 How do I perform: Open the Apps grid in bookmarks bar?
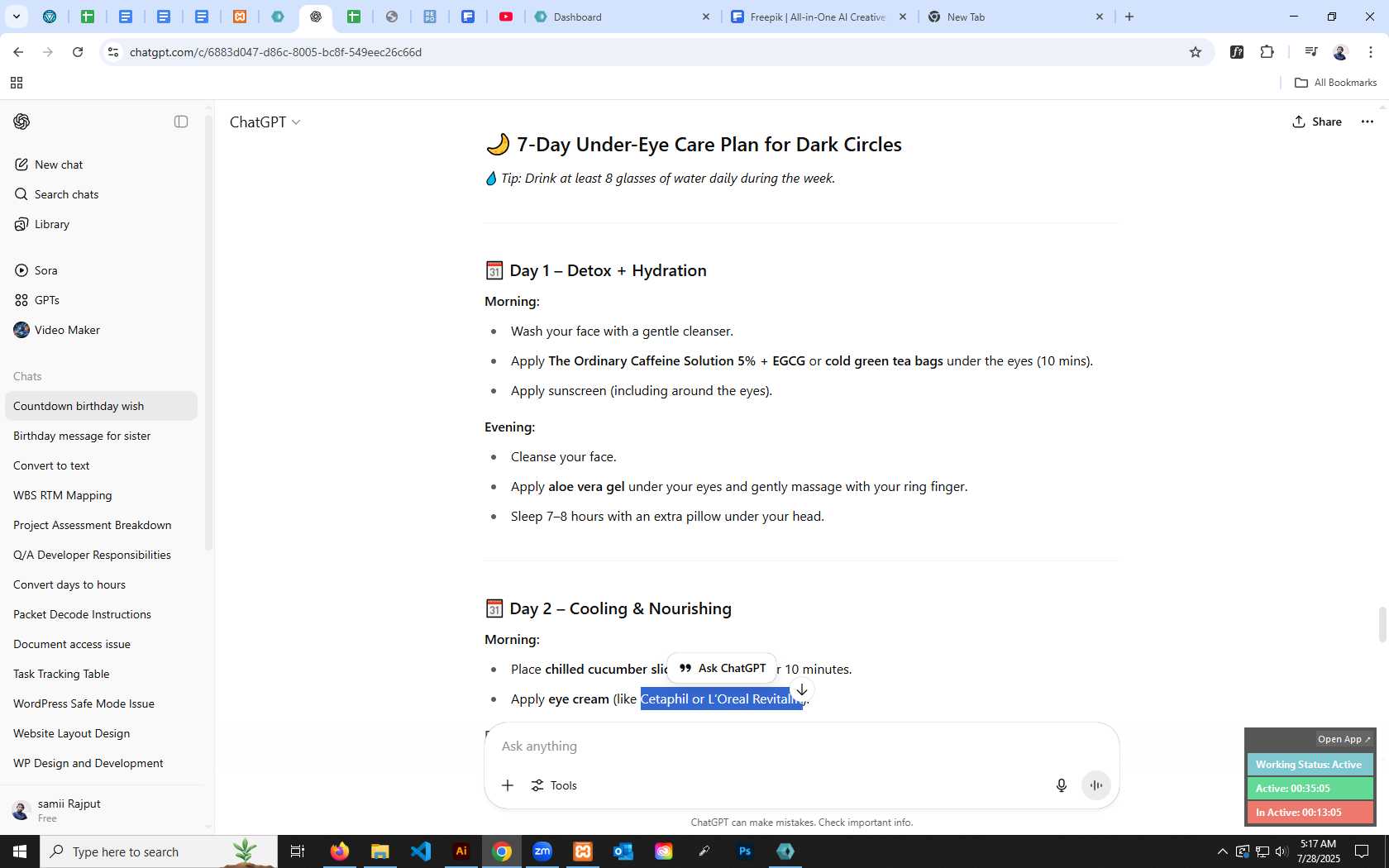pyautogui.click(x=16, y=83)
